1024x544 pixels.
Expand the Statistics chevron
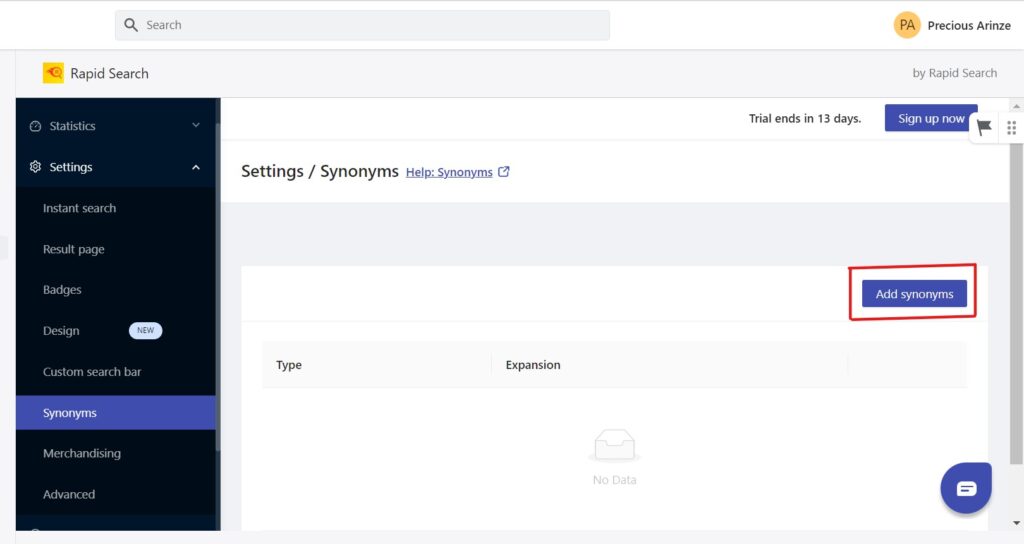[x=196, y=125]
